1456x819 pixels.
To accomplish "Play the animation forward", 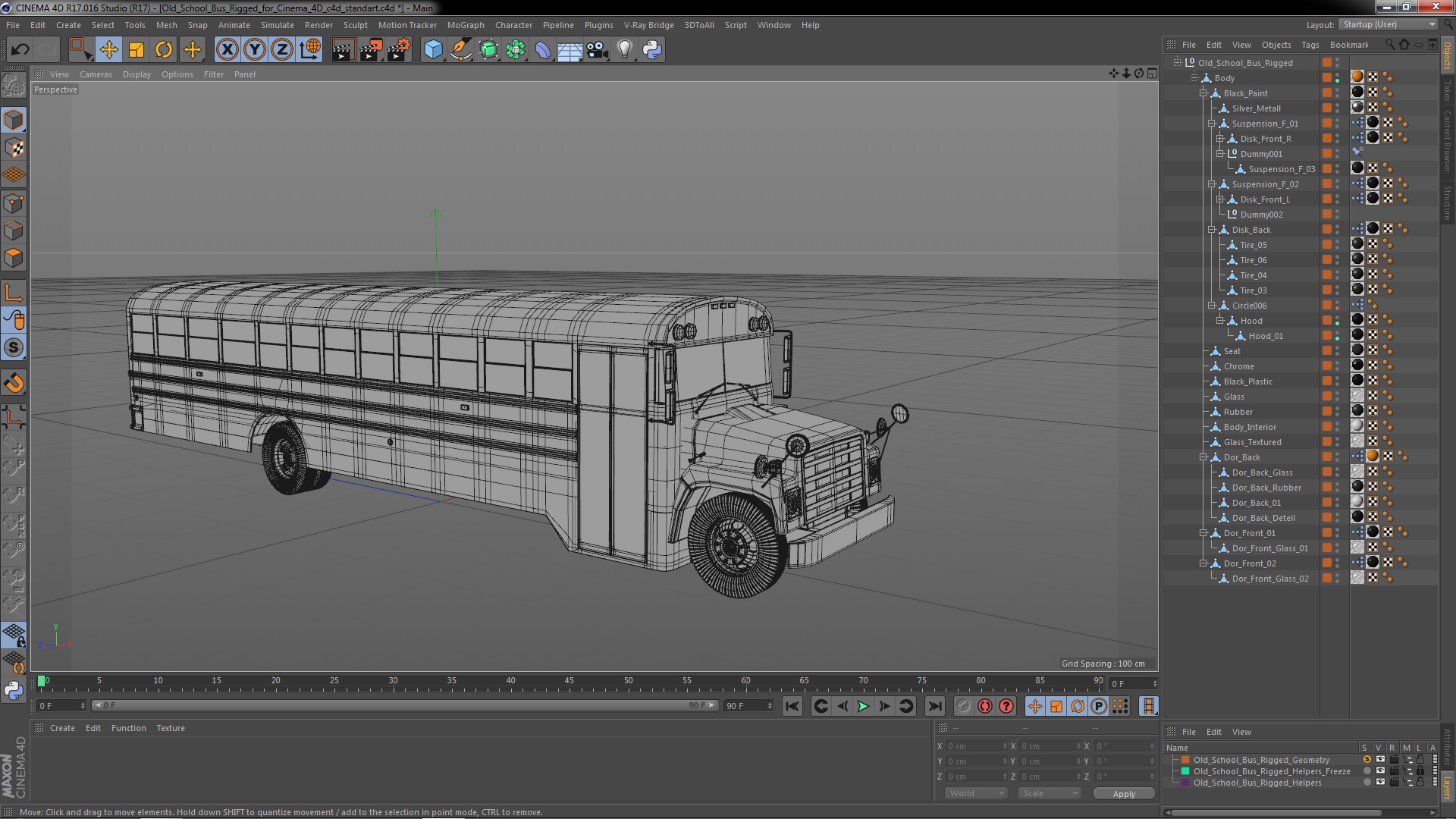I will click(863, 706).
